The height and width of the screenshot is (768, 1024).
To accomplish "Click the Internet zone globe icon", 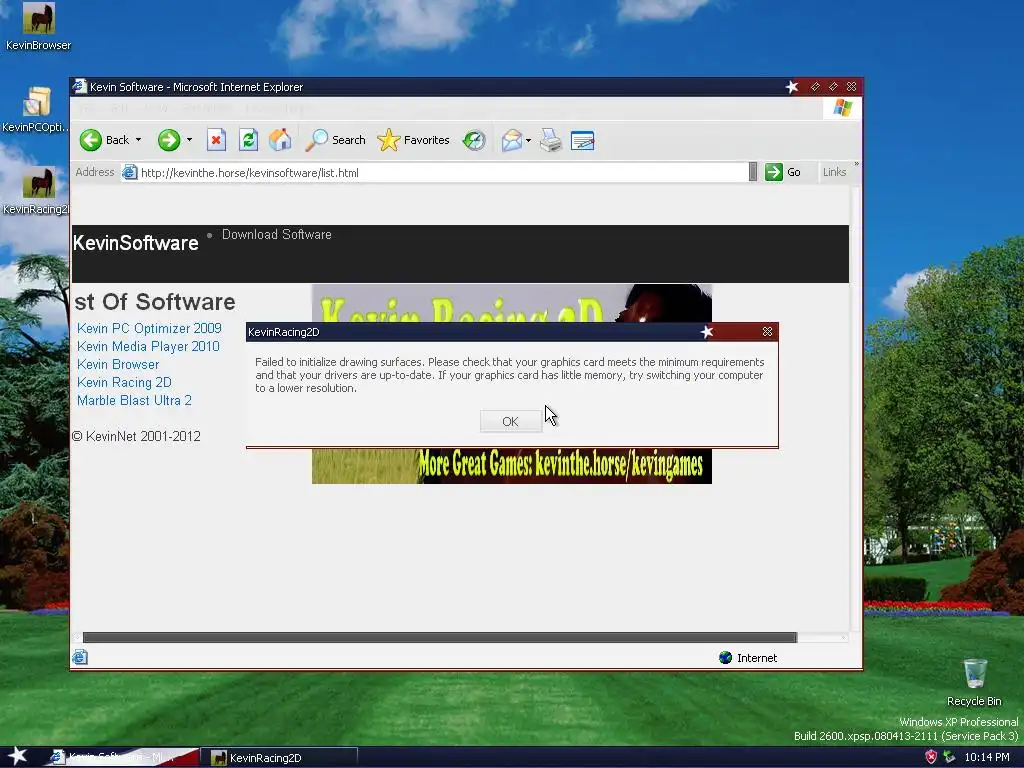I will 726,658.
